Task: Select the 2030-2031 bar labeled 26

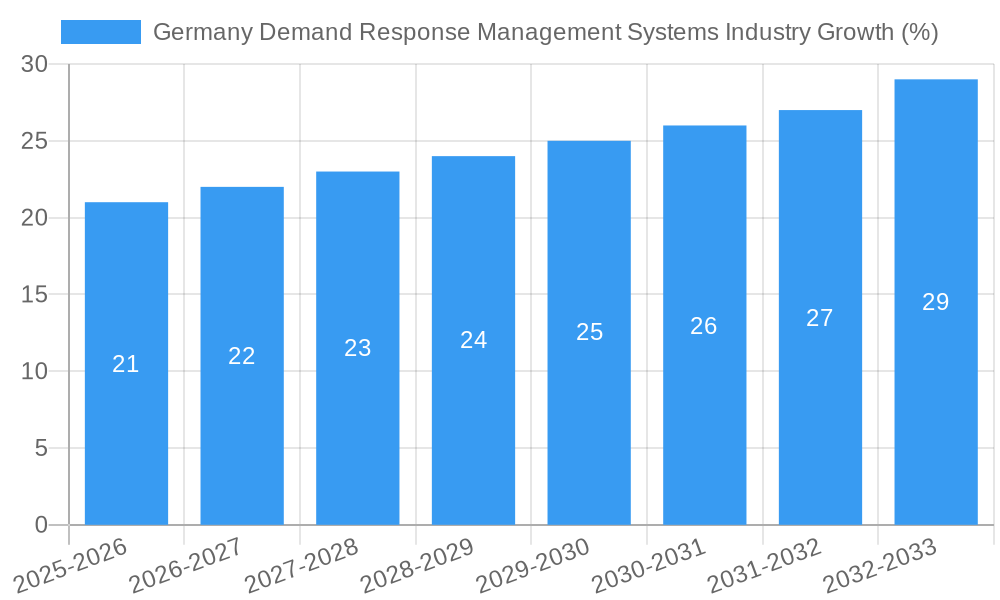Action: (705, 325)
